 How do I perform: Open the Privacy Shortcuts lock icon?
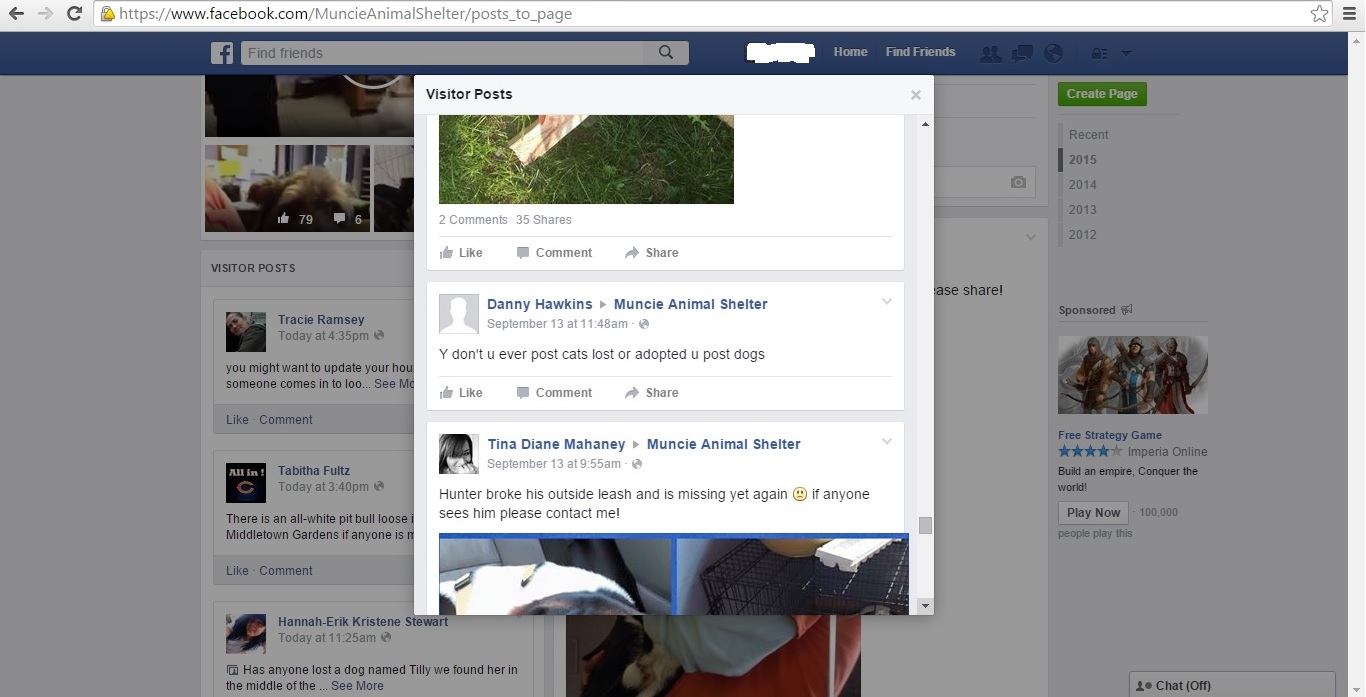click(1099, 53)
